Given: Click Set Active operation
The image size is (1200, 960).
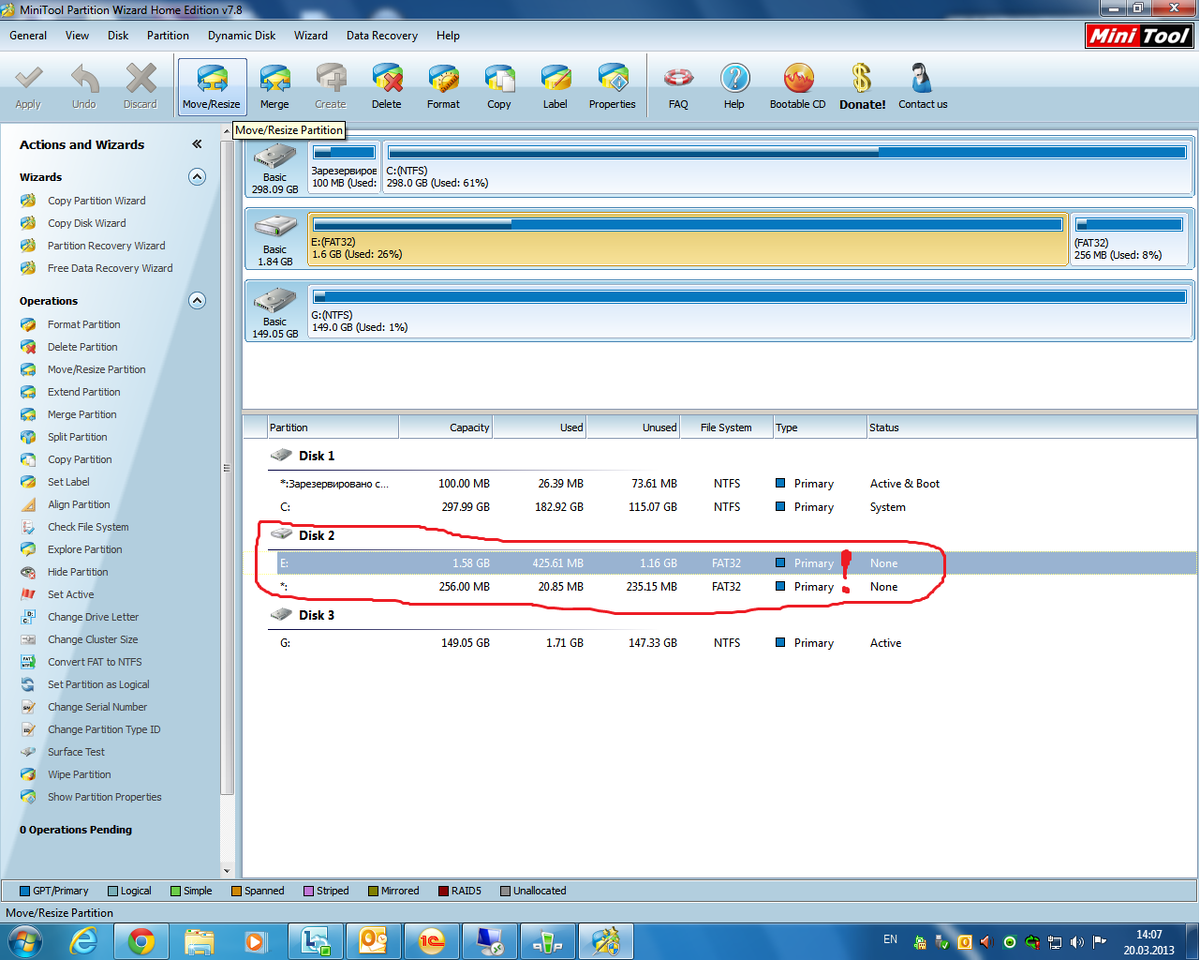Looking at the screenshot, I should [71, 595].
